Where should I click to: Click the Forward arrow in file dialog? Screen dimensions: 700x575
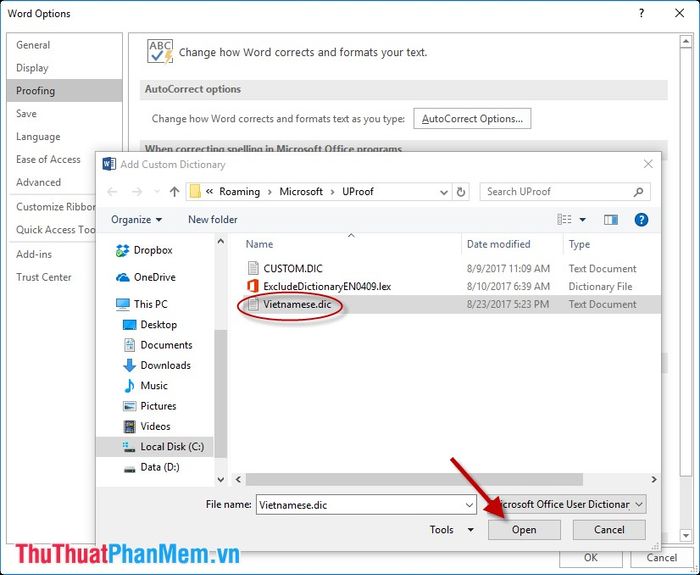(137, 192)
